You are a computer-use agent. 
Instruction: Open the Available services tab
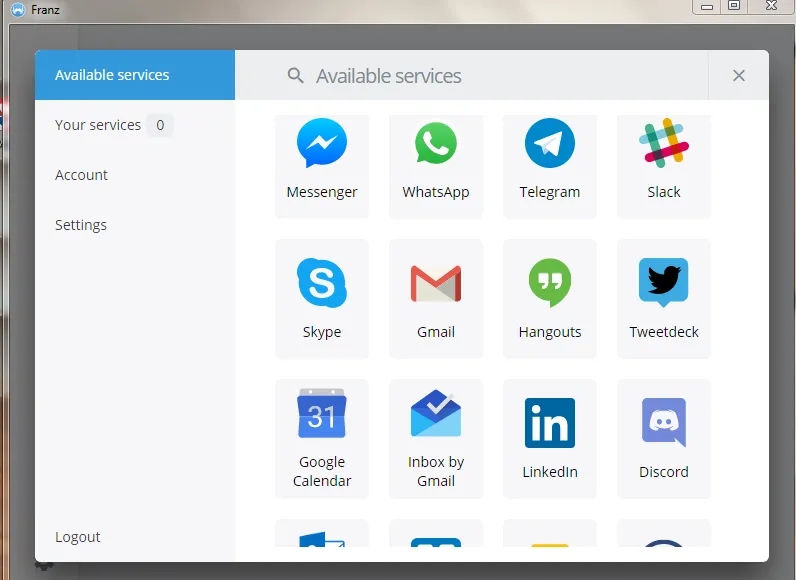tap(135, 75)
